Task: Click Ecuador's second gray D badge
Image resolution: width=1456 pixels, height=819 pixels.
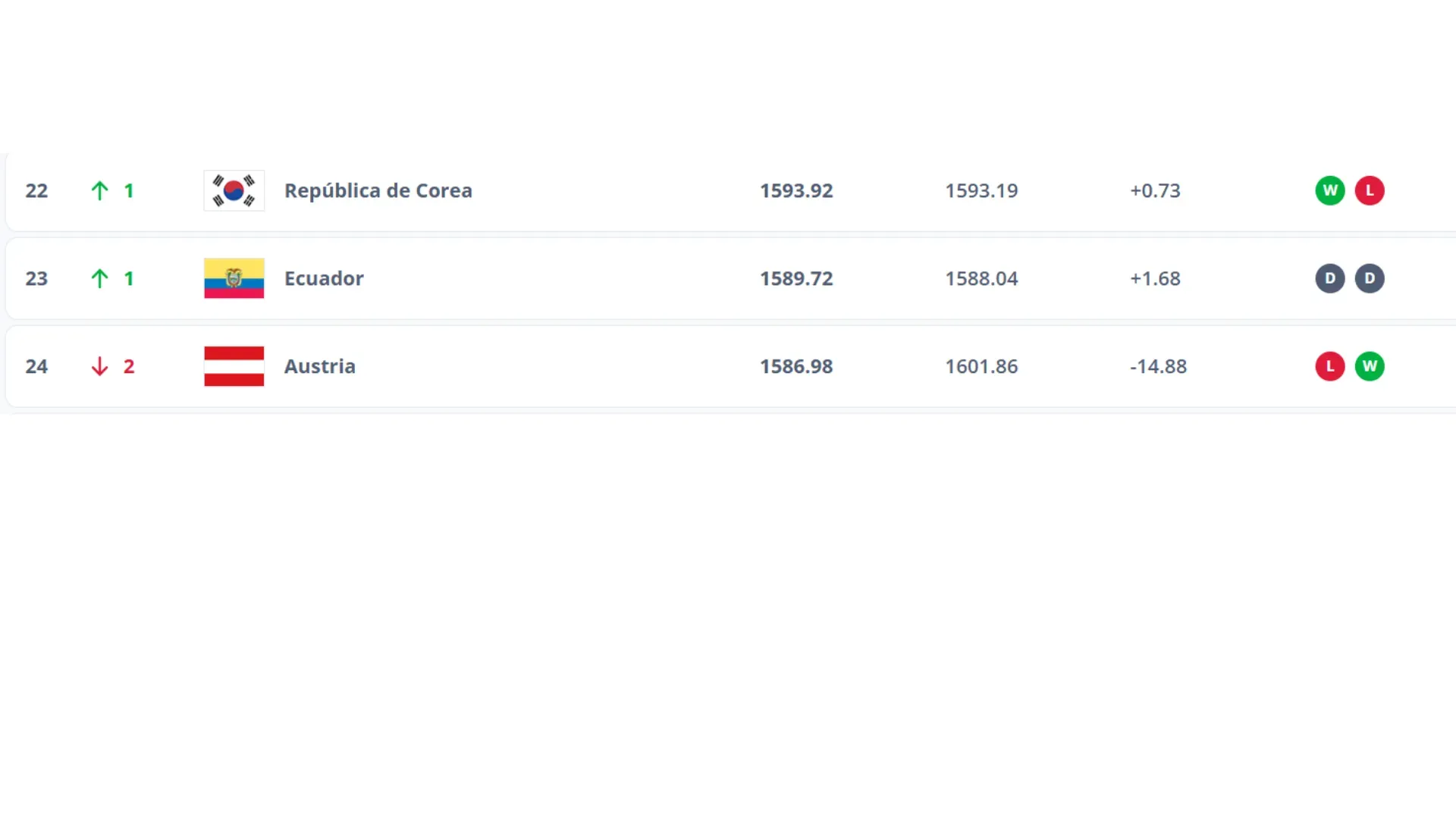Action: (x=1370, y=278)
